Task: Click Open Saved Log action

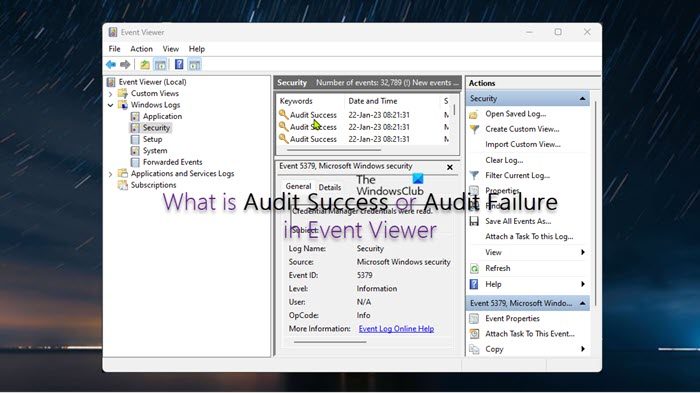Action: pos(516,114)
